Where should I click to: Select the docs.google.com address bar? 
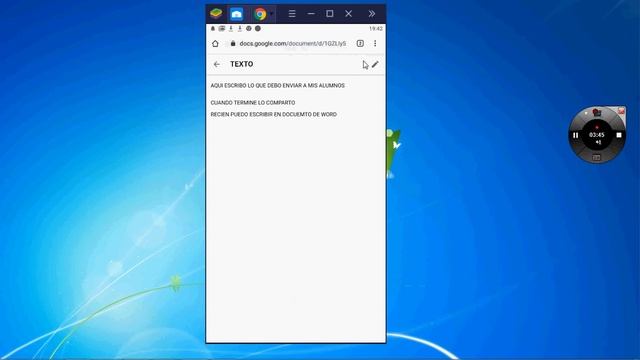[293, 43]
